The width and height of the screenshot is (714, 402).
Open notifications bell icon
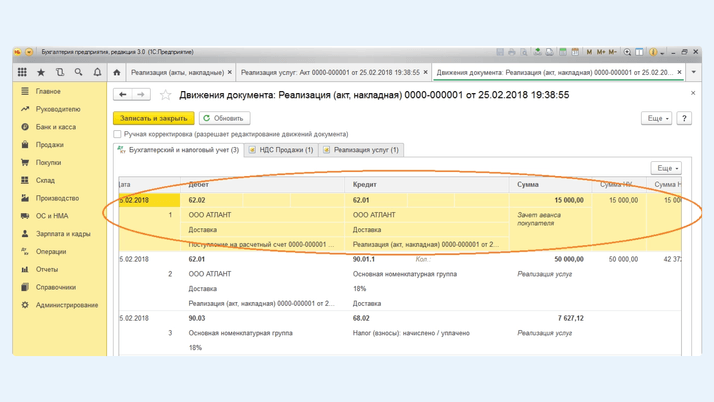97,72
